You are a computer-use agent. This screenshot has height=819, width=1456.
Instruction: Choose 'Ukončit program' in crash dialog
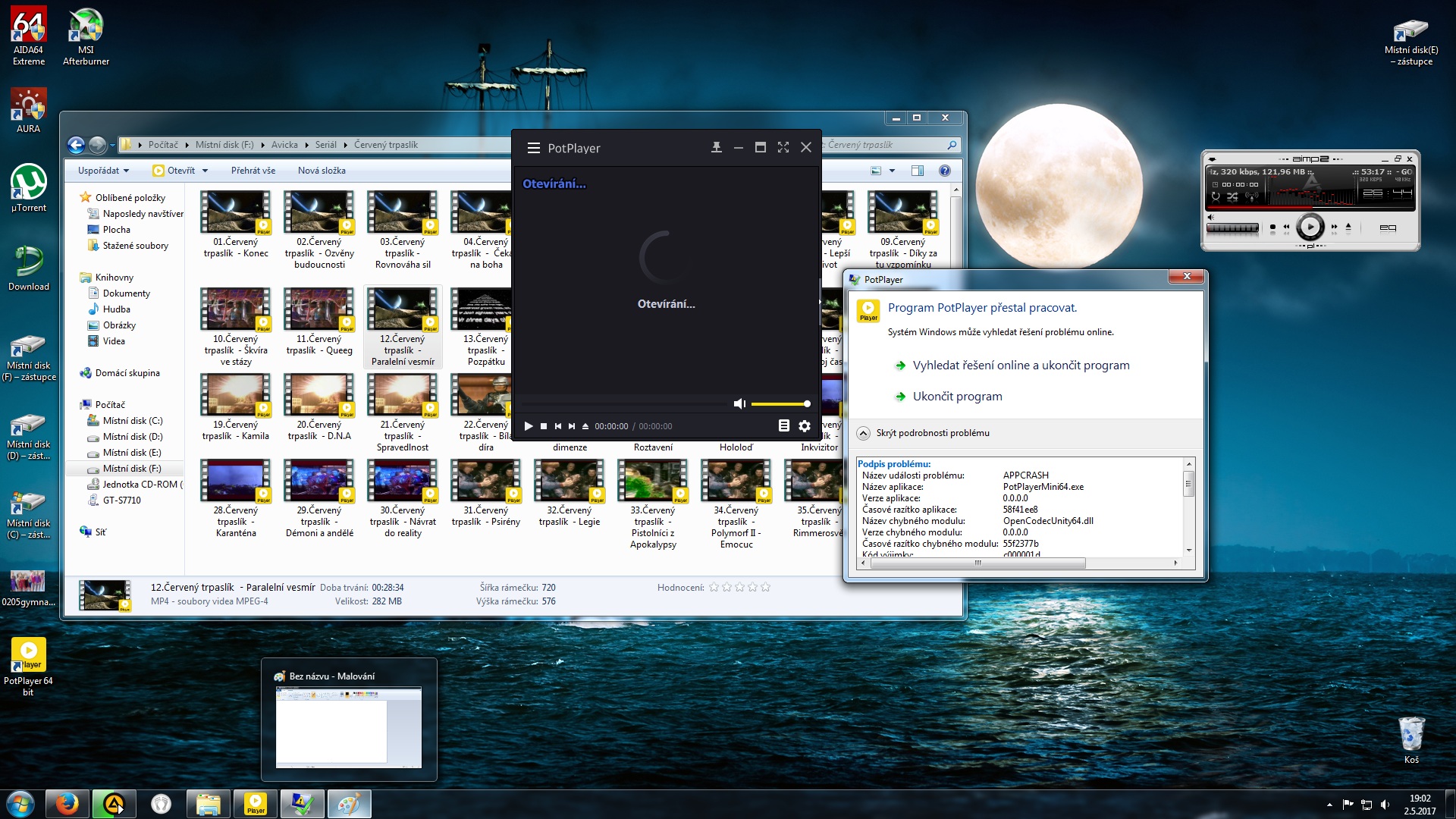(957, 397)
